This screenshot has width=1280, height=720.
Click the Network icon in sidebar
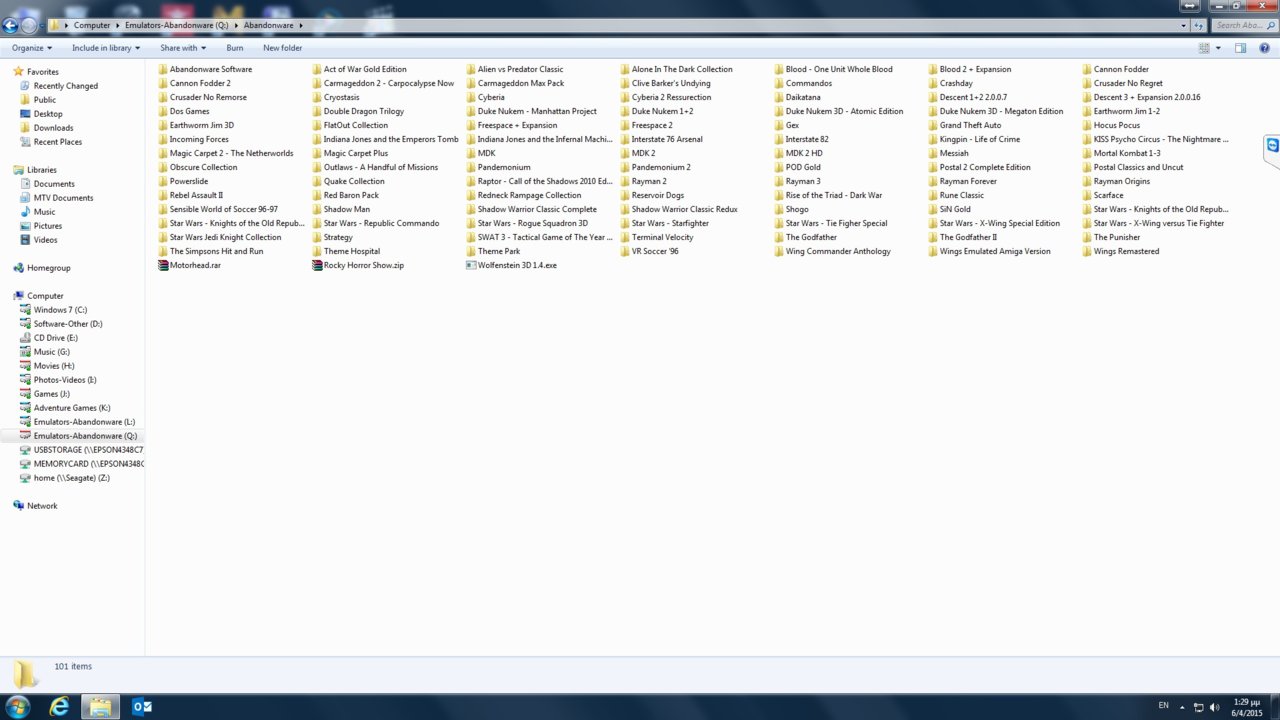click(x=18, y=506)
